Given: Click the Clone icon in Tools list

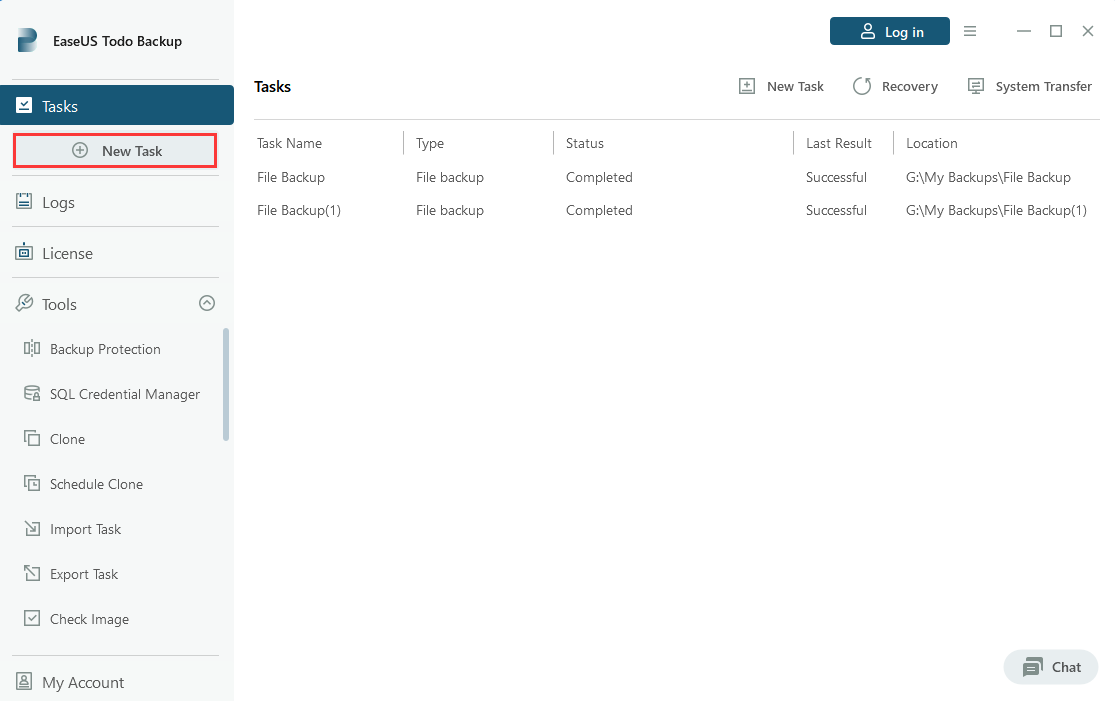Looking at the screenshot, I should click(32, 438).
